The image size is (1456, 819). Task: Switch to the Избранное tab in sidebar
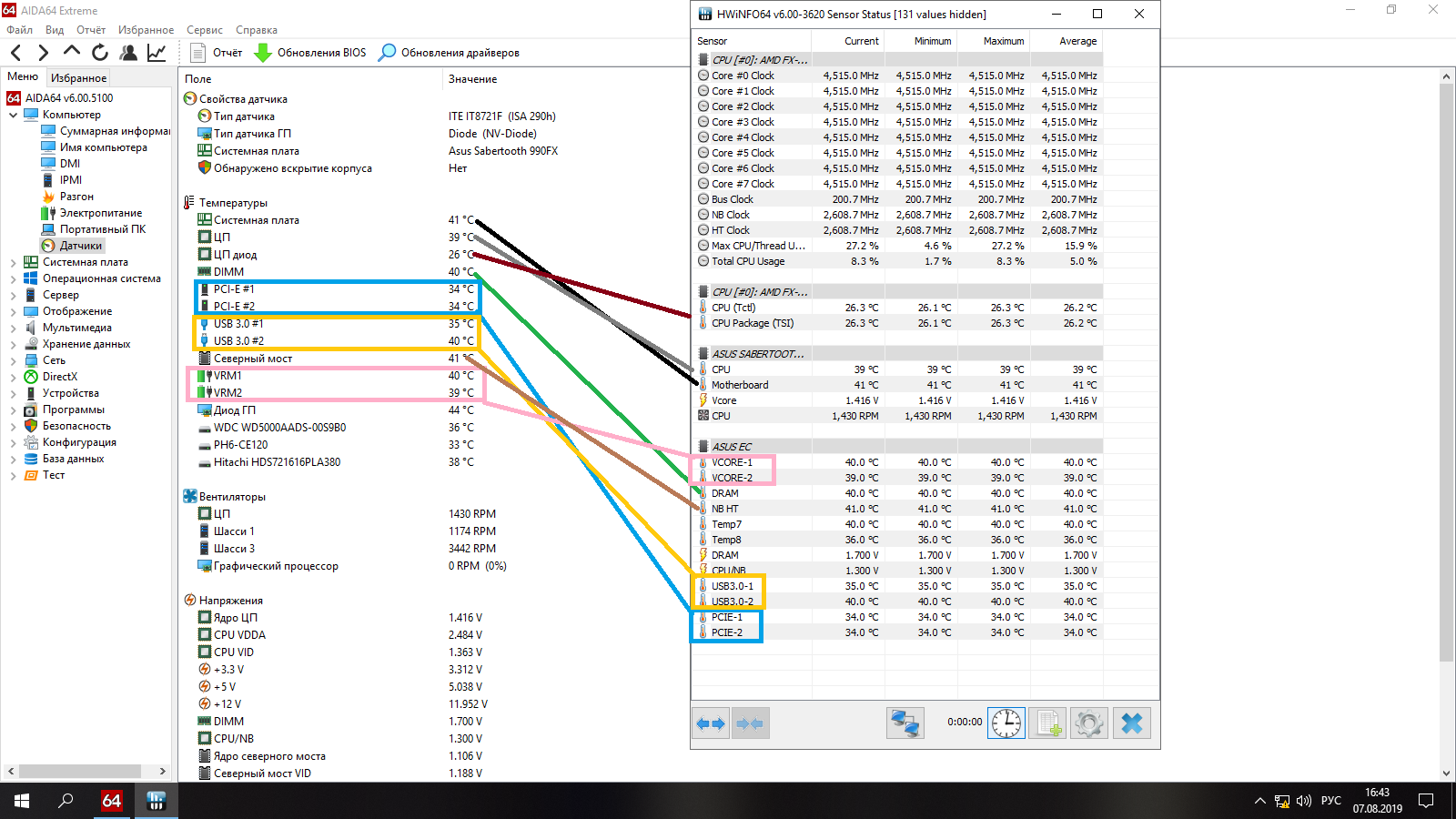pos(78,78)
